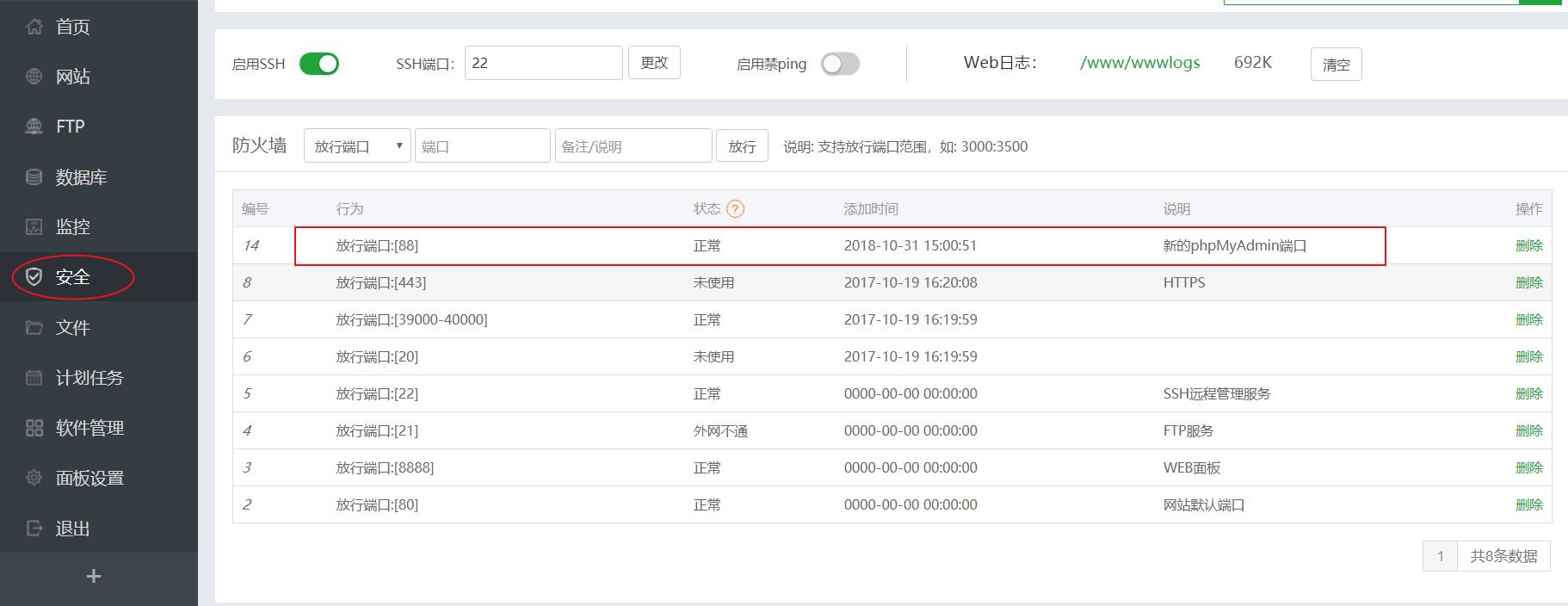1568x606 pixels.
Task: Click the 2018-10-31 15:00:51 timestamp
Action: (x=911, y=245)
